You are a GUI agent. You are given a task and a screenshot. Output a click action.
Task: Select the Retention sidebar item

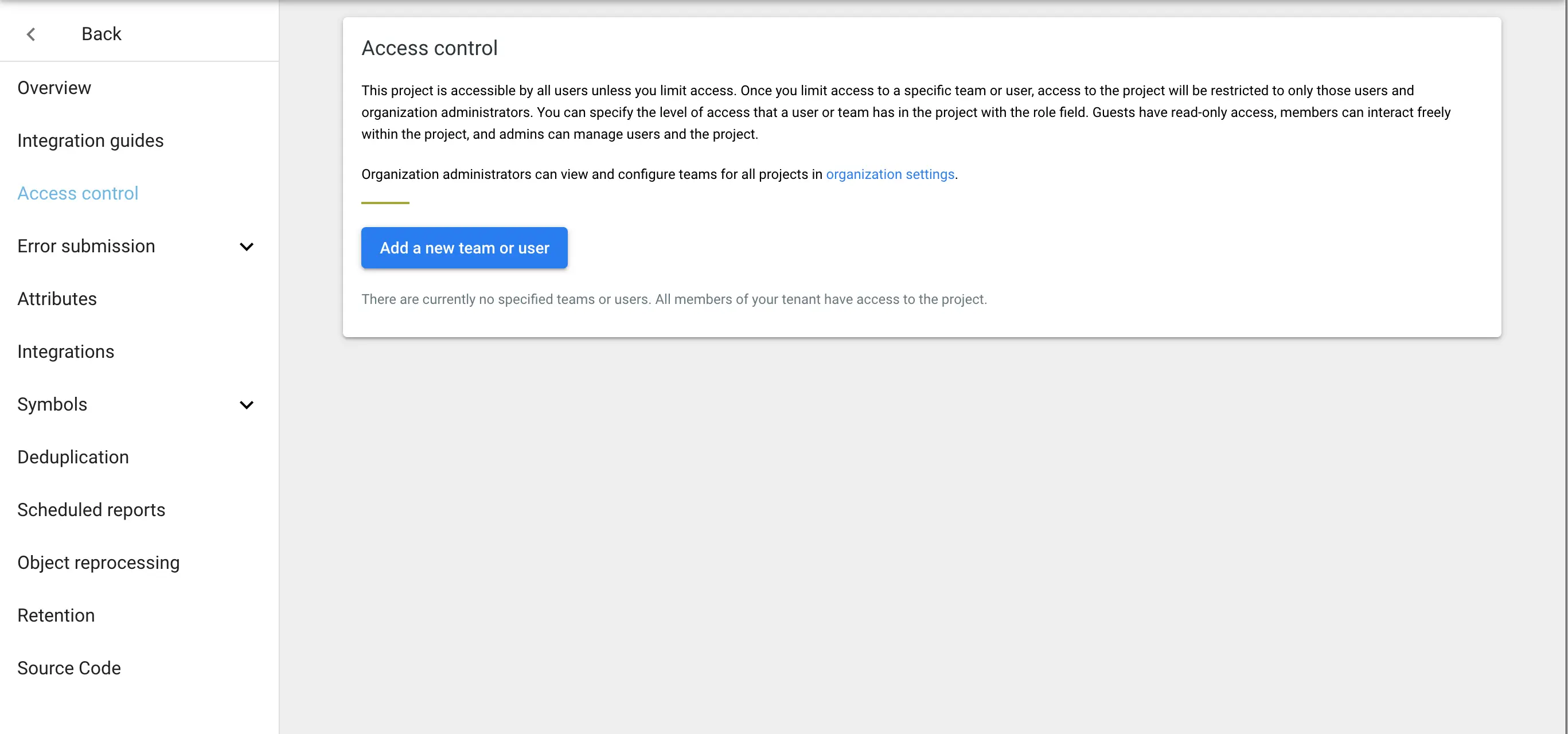56,615
